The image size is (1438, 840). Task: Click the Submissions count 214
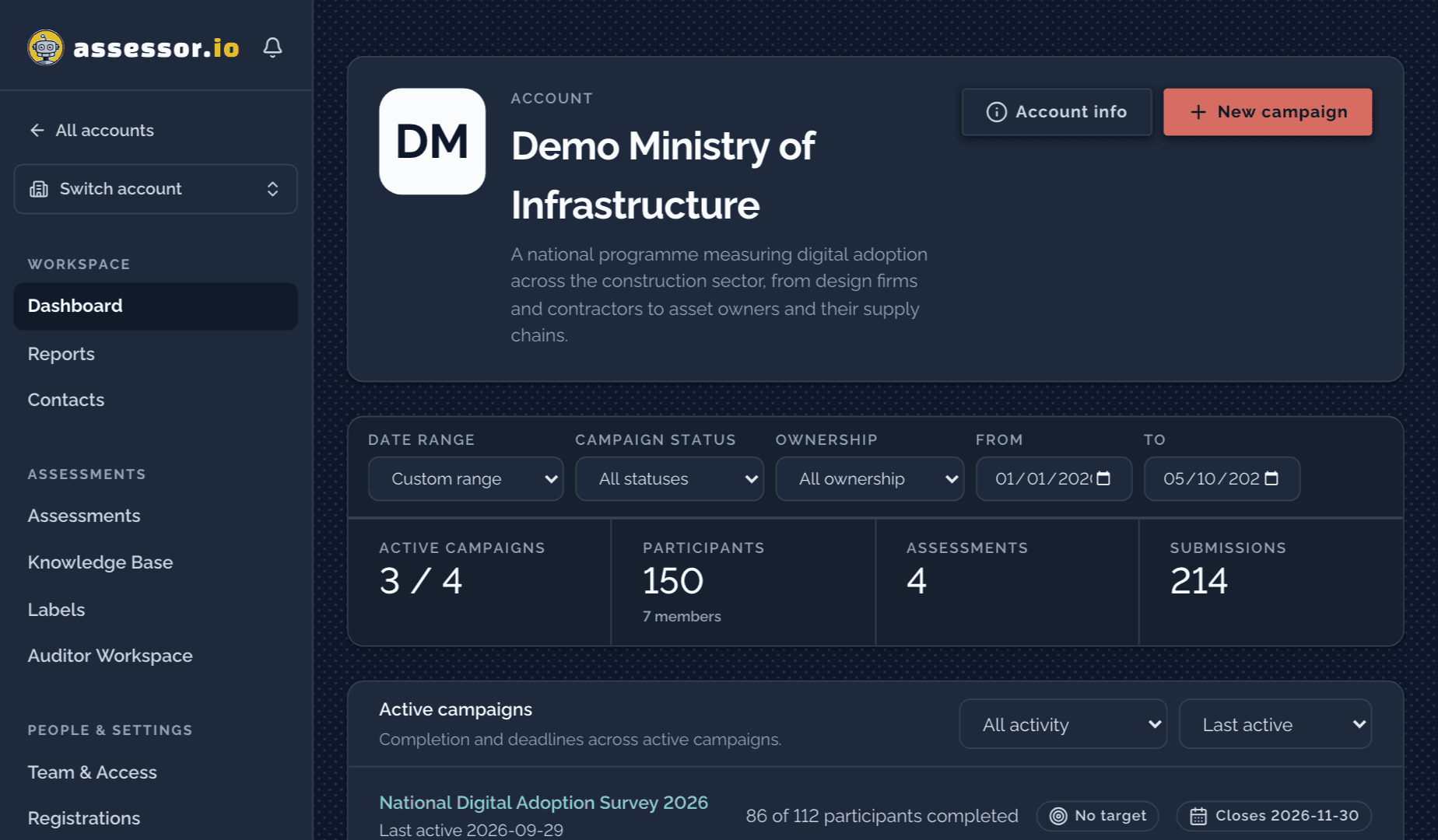[x=1199, y=581]
